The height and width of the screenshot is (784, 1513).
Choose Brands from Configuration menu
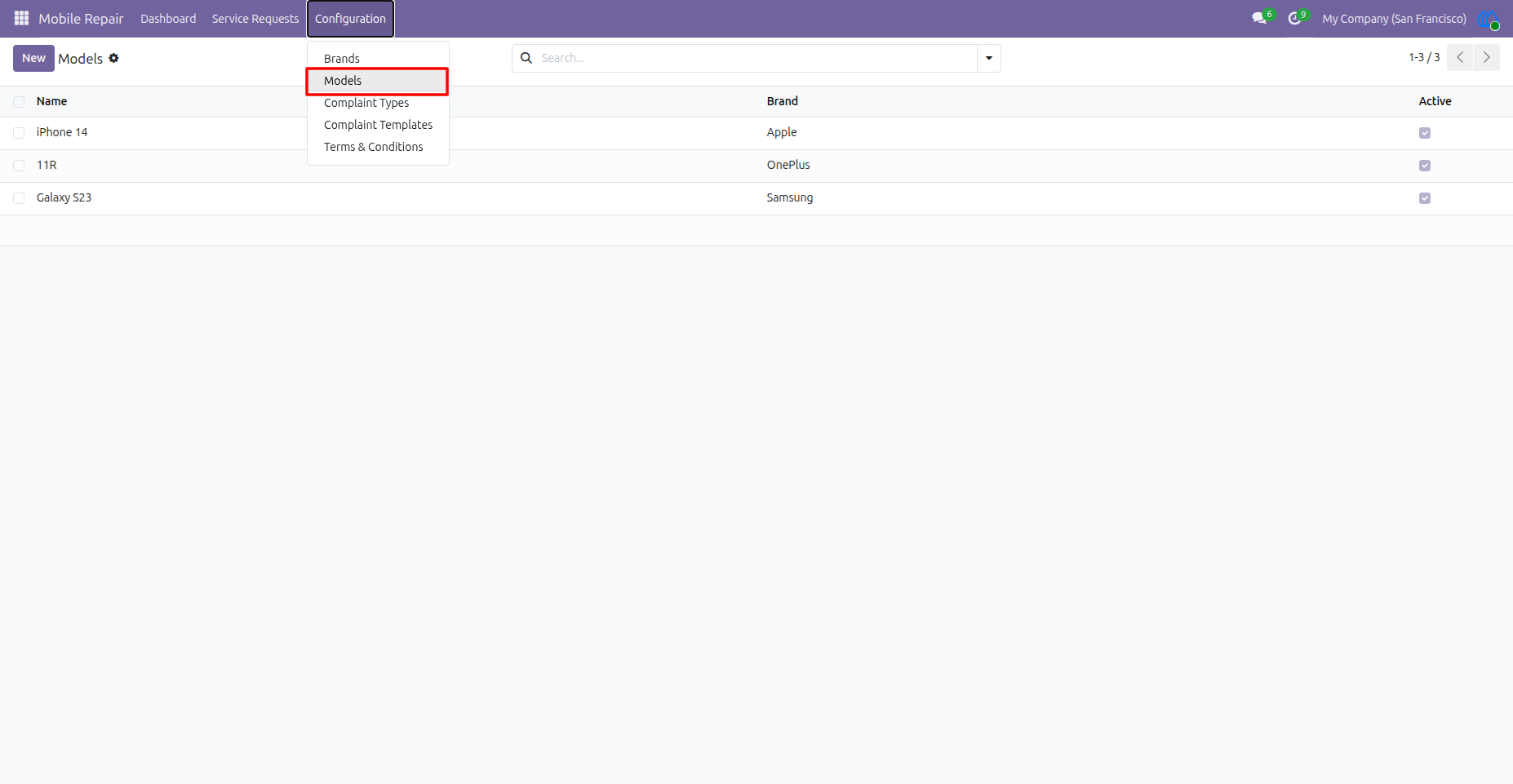click(378, 59)
